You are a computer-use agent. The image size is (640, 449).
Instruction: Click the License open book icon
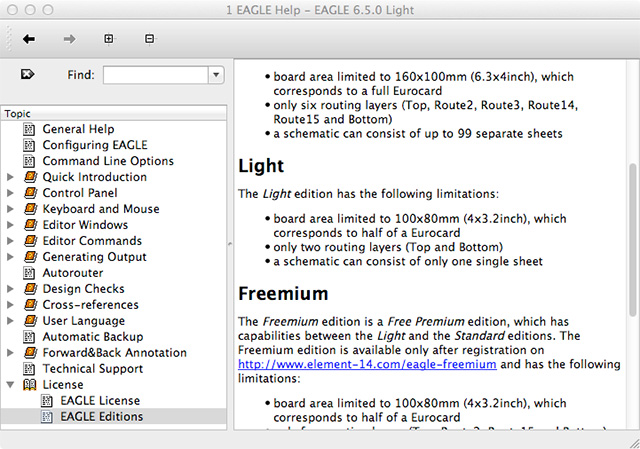(x=29, y=385)
